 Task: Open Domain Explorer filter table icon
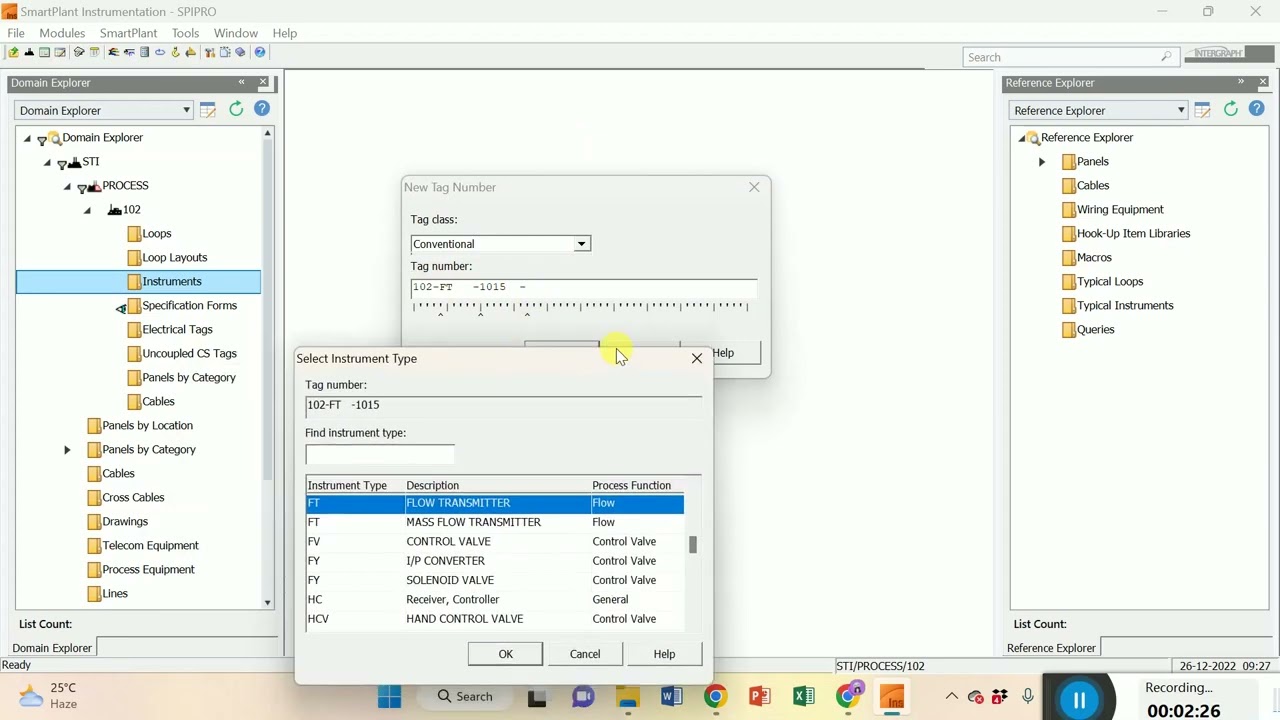(208, 109)
